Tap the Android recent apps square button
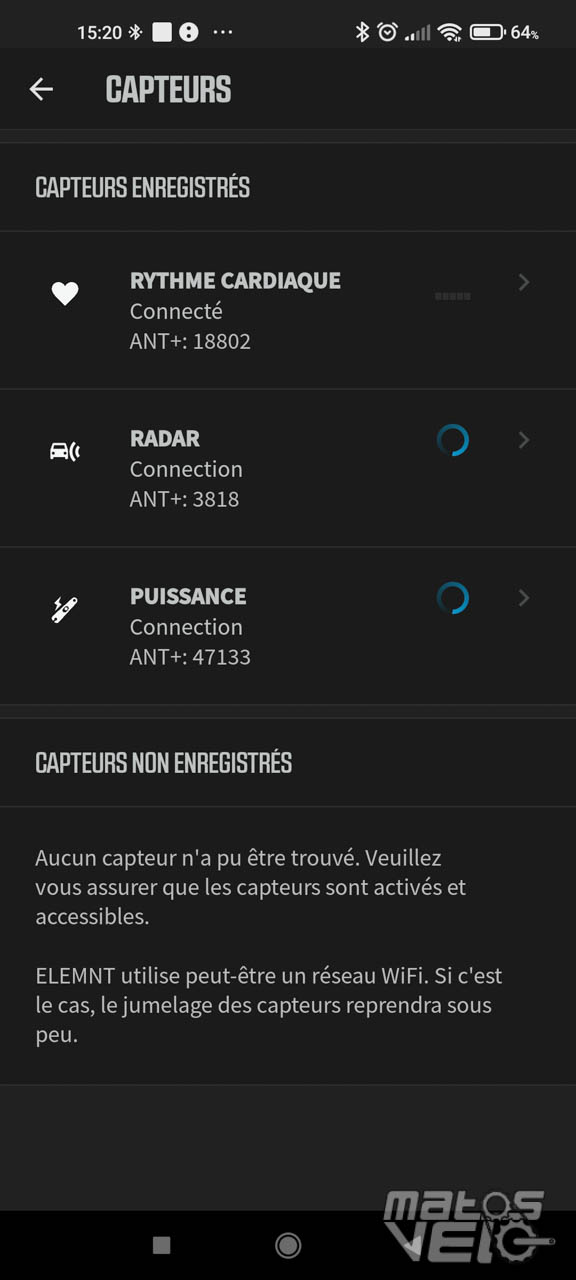This screenshot has width=576, height=1280. [161, 1244]
